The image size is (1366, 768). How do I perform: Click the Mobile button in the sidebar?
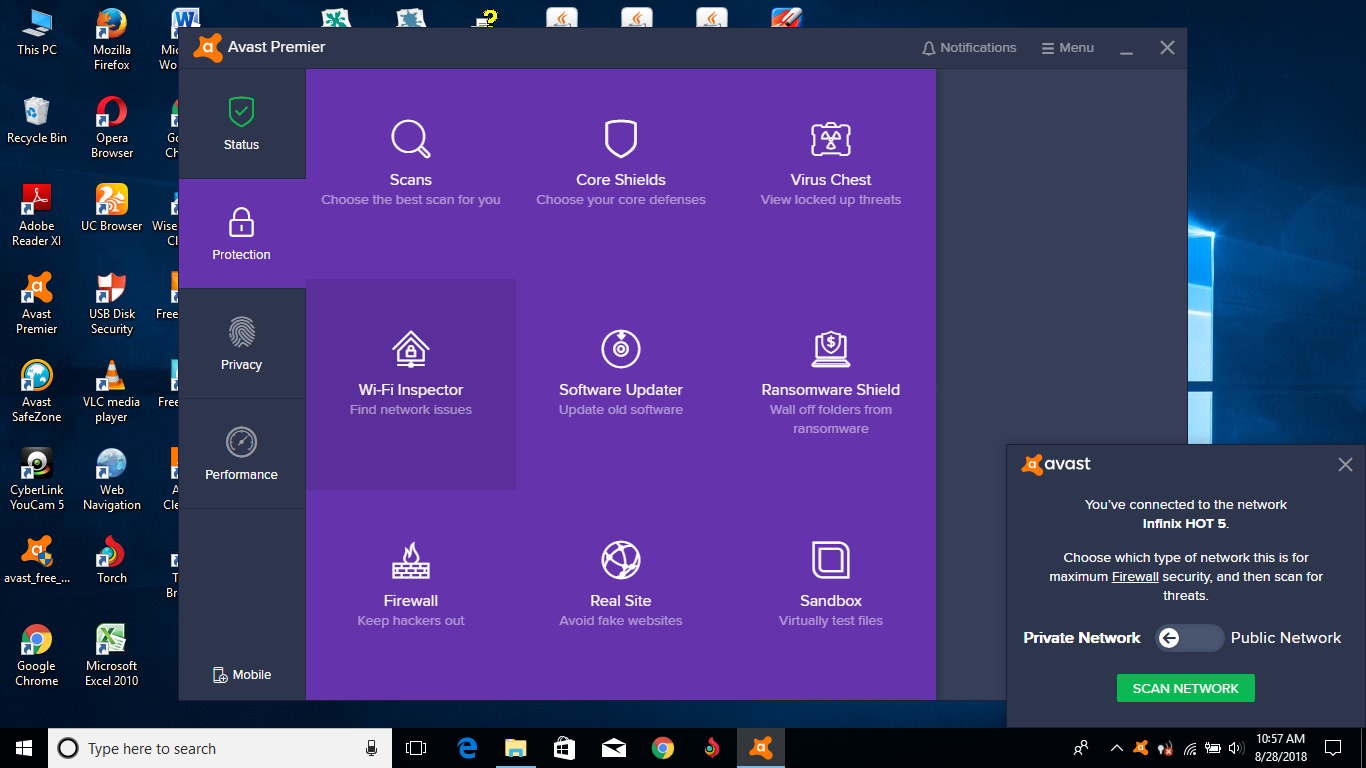coord(242,675)
